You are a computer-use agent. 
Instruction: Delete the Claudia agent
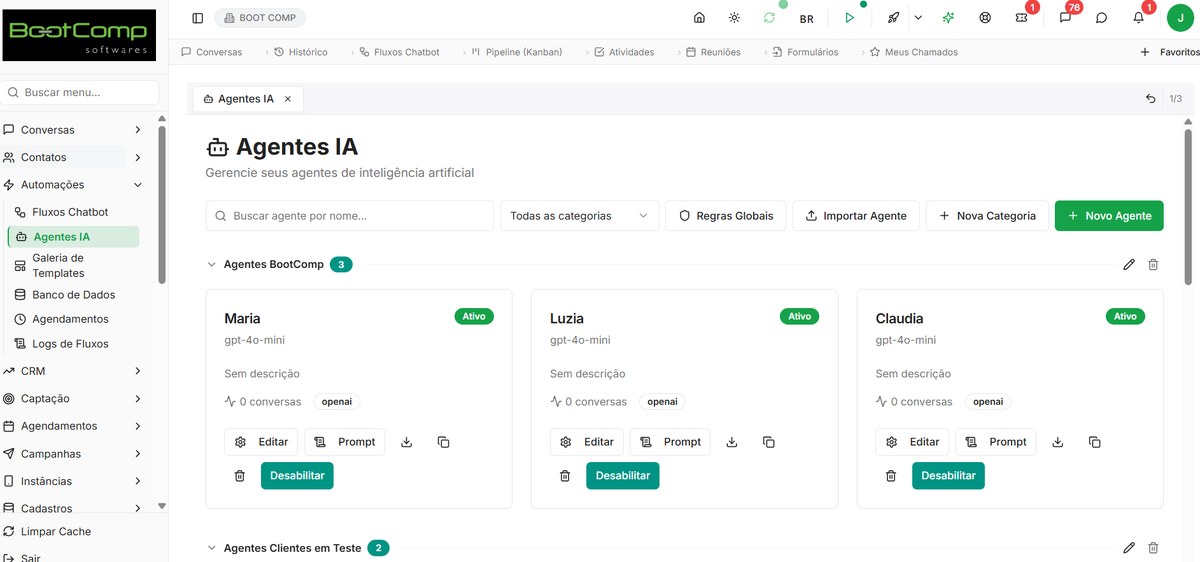tap(891, 476)
